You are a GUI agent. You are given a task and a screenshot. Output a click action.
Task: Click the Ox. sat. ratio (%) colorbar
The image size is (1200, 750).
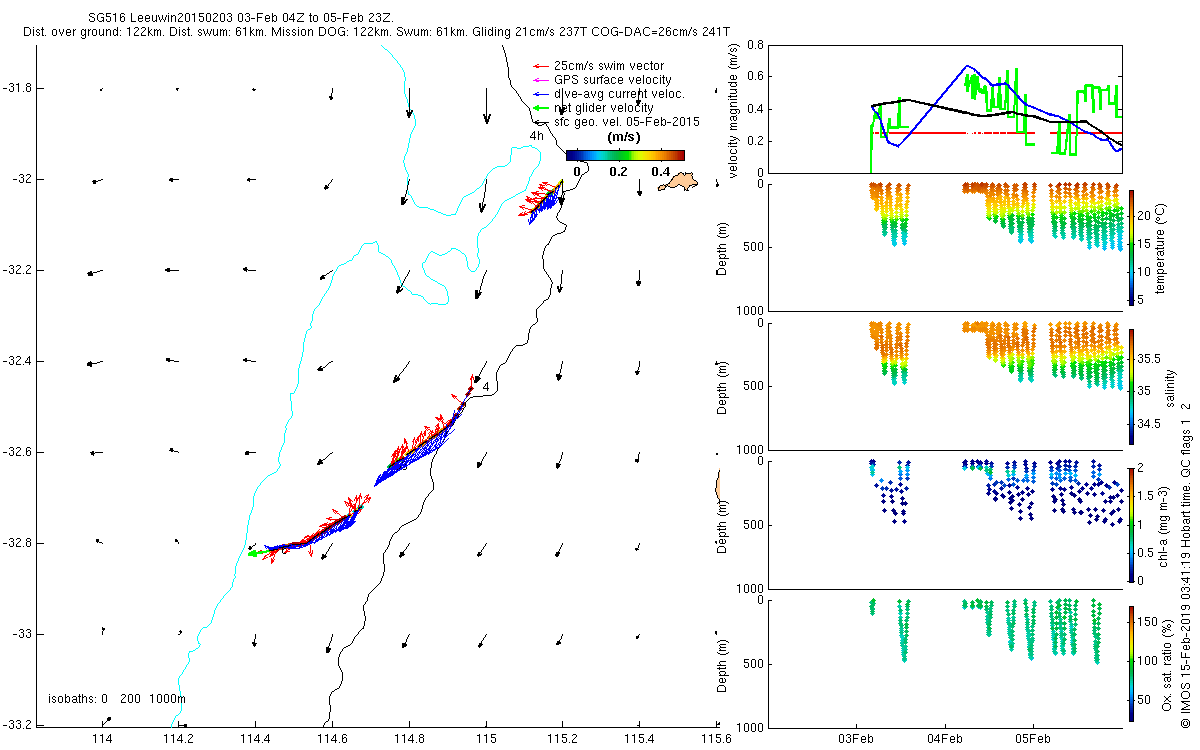click(1131, 663)
